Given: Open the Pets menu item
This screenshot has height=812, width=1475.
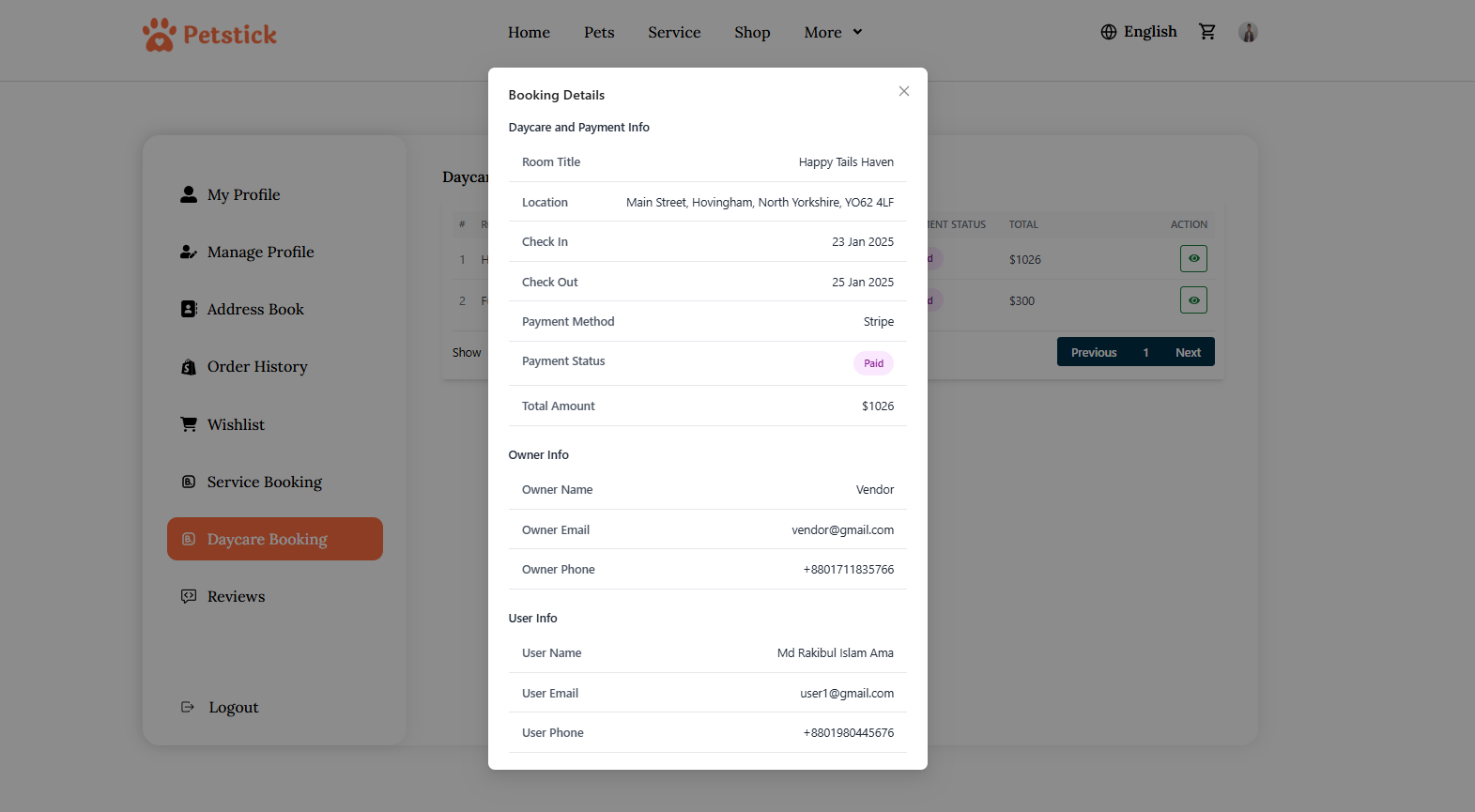Looking at the screenshot, I should (x=599, y=32).
